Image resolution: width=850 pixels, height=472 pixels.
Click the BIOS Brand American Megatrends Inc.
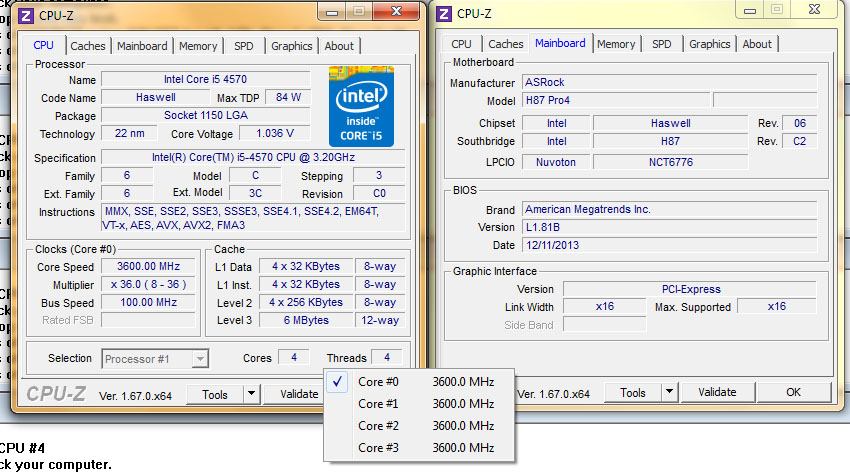click(x=669, y=209)
